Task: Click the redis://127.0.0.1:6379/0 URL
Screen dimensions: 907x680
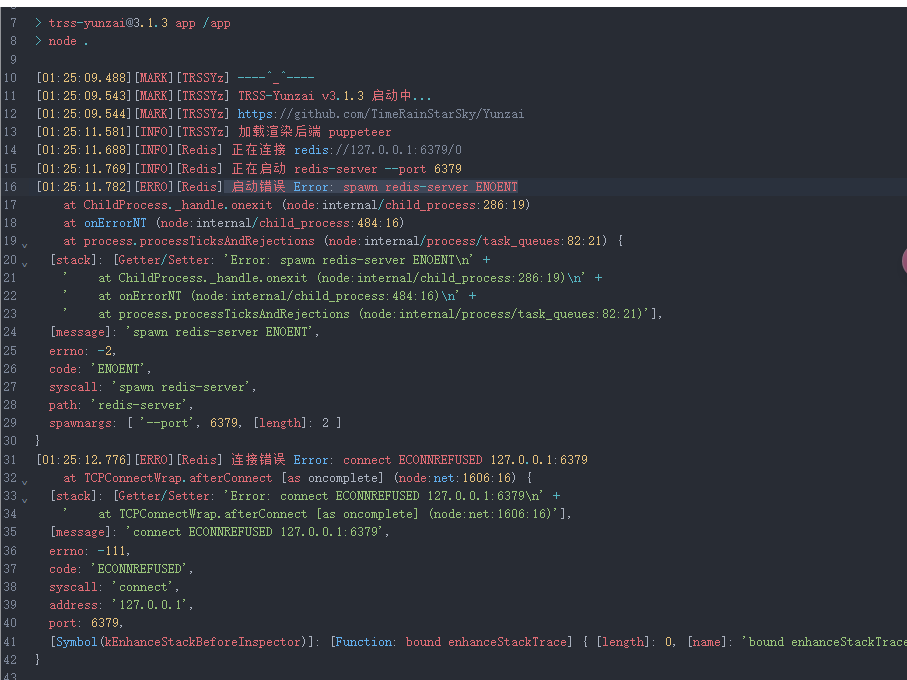Action: 378,150
